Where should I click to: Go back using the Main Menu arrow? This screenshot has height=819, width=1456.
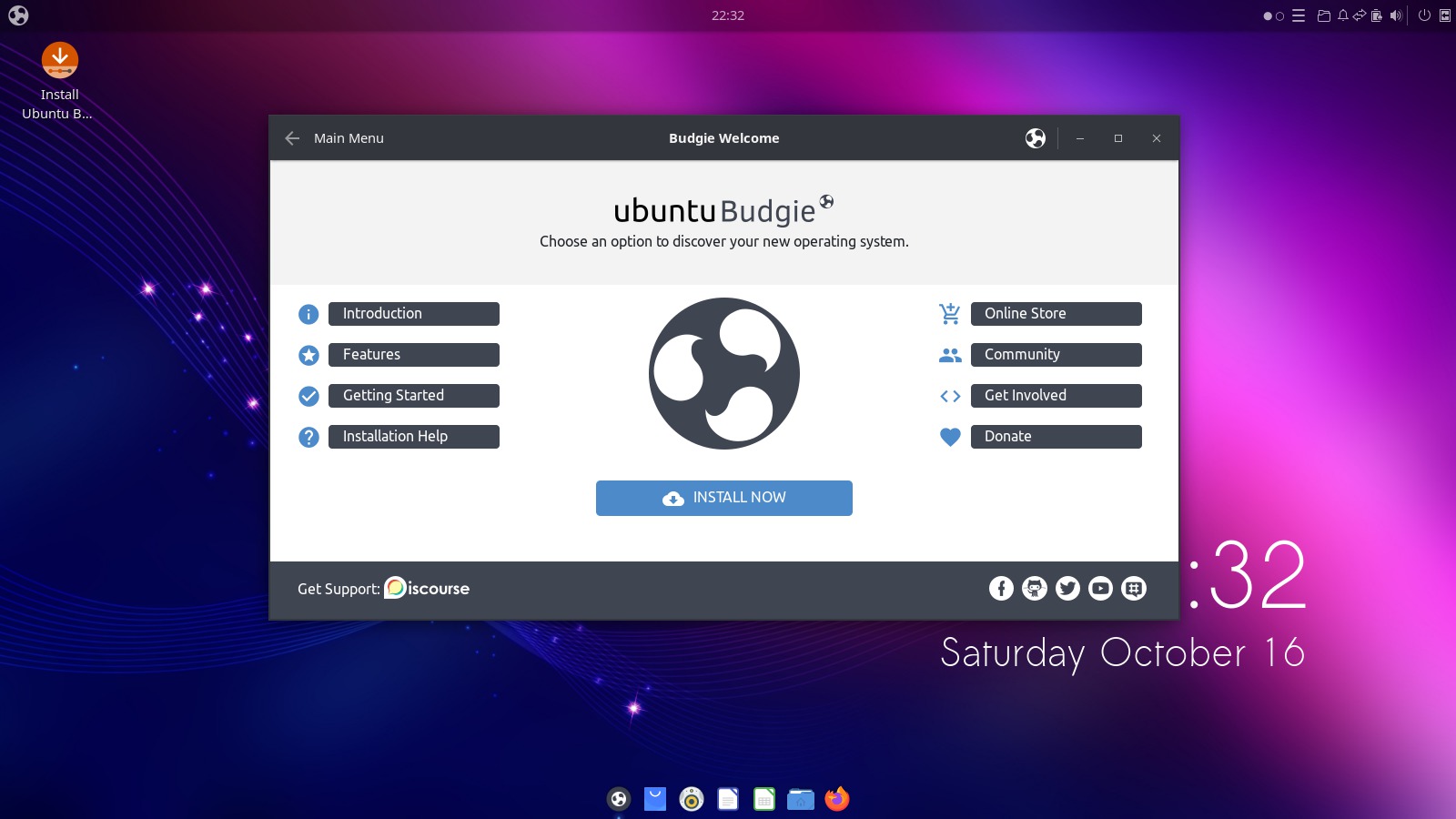click(x=292, y=138)
